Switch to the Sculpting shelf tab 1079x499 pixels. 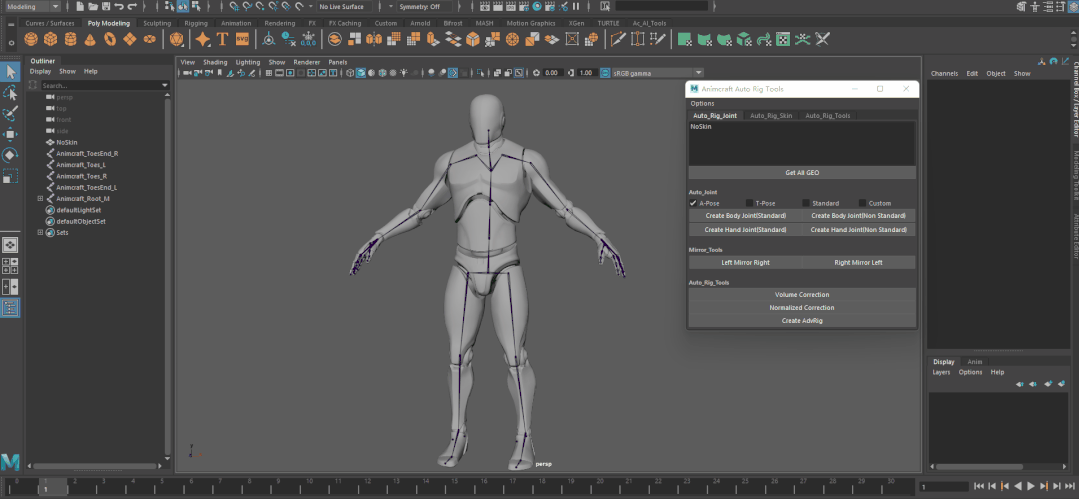[157, 23]
